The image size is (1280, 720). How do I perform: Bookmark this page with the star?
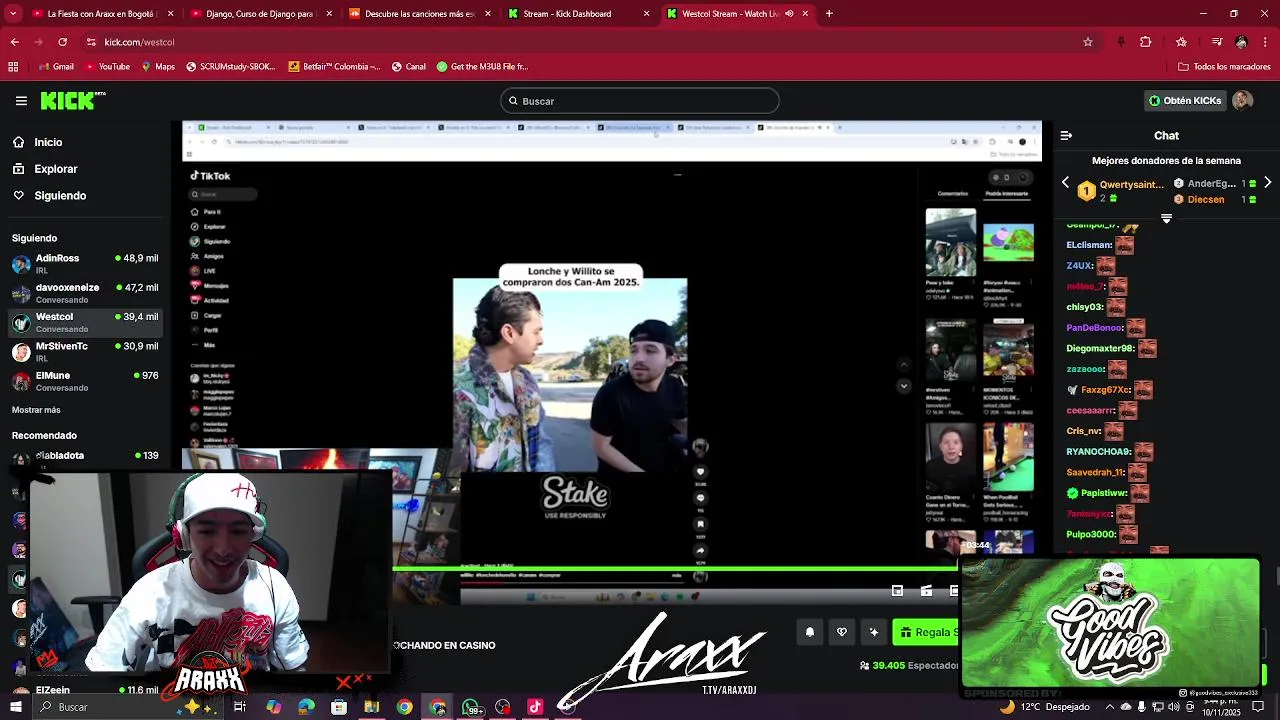tap(1087, 42)
